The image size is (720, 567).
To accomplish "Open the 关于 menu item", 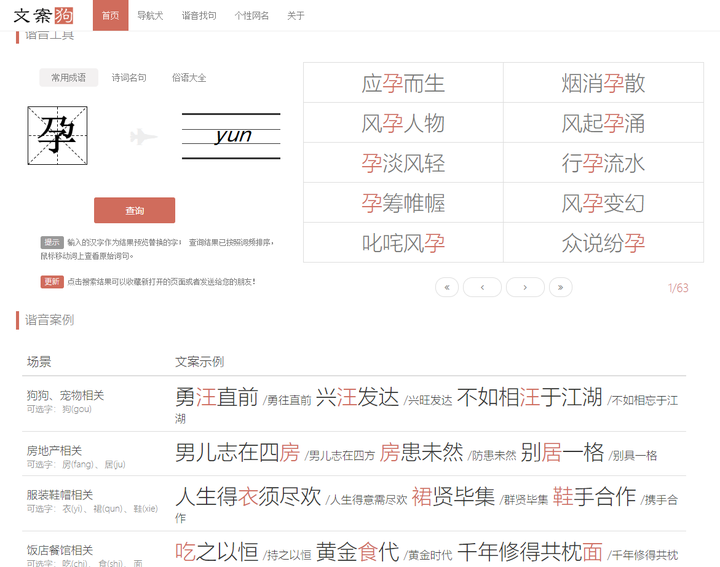I will pyautogui.click(x=296, y=16).
